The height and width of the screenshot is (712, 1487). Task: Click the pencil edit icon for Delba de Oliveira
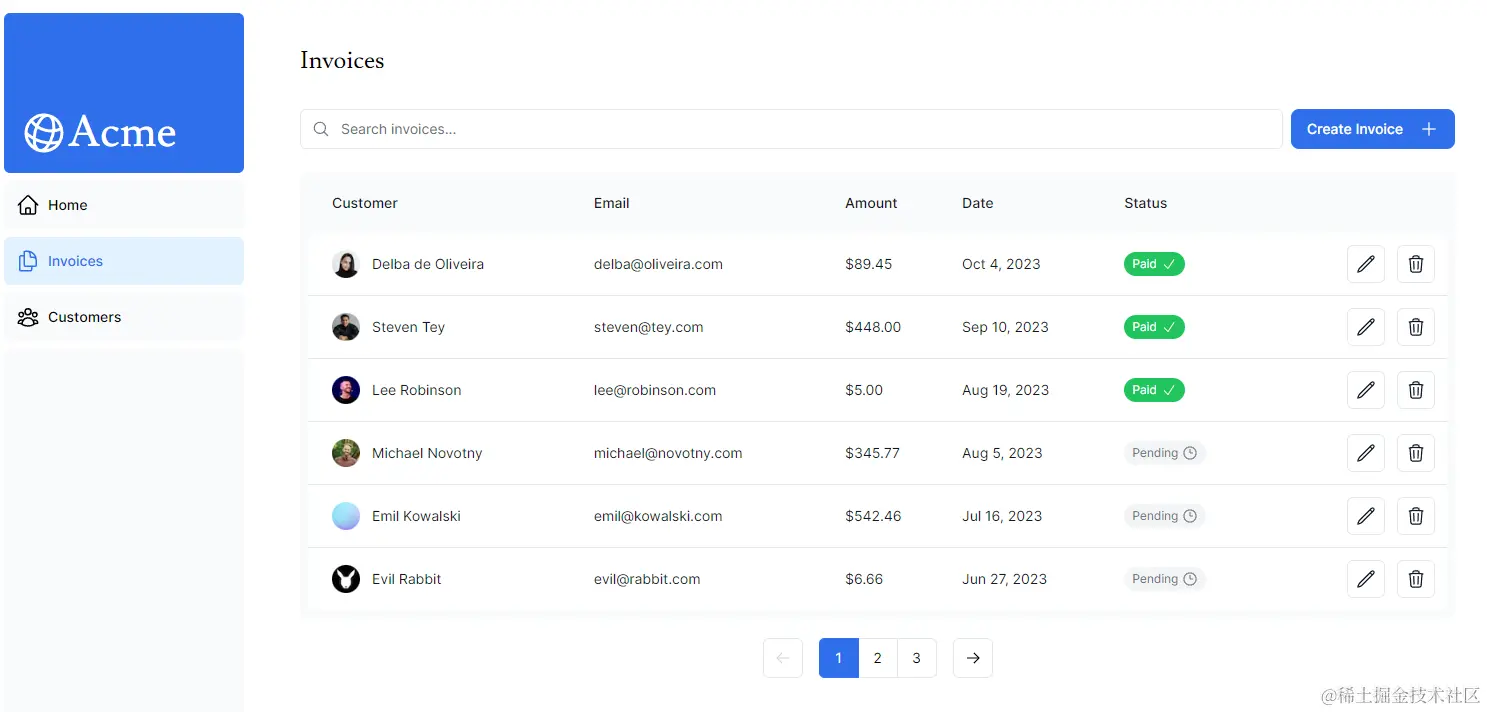tap(1365, 264)
